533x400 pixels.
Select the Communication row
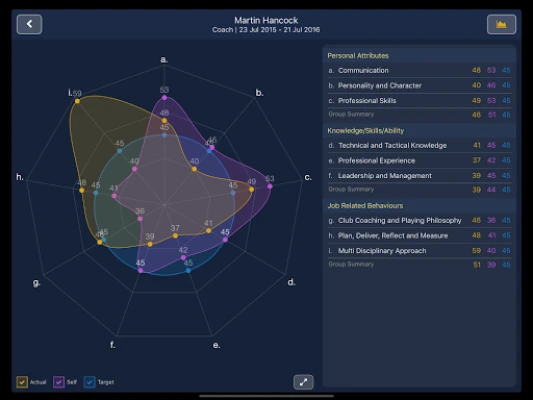tap(419, 70)
